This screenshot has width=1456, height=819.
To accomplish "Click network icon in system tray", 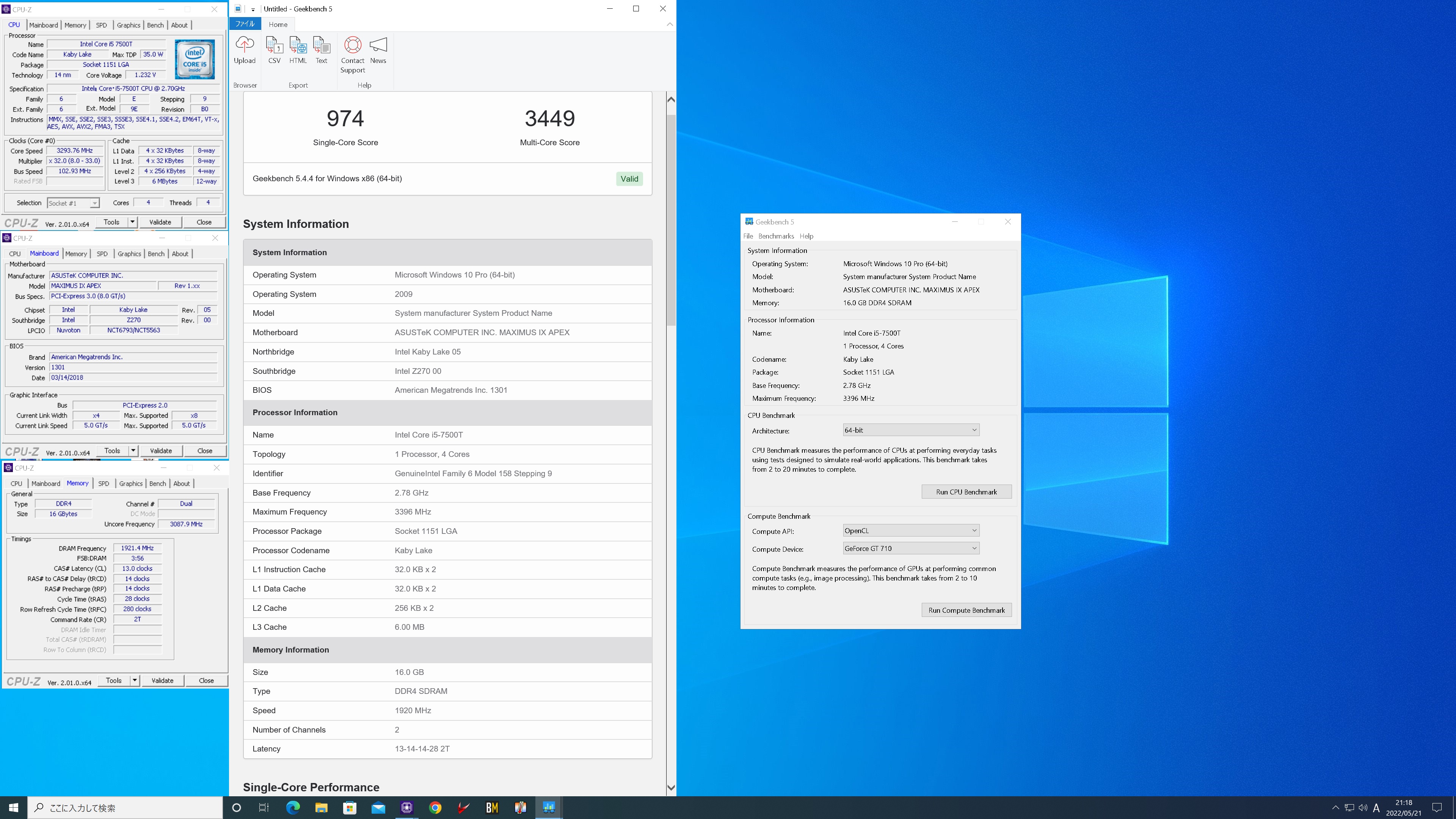I will 1349,808.
